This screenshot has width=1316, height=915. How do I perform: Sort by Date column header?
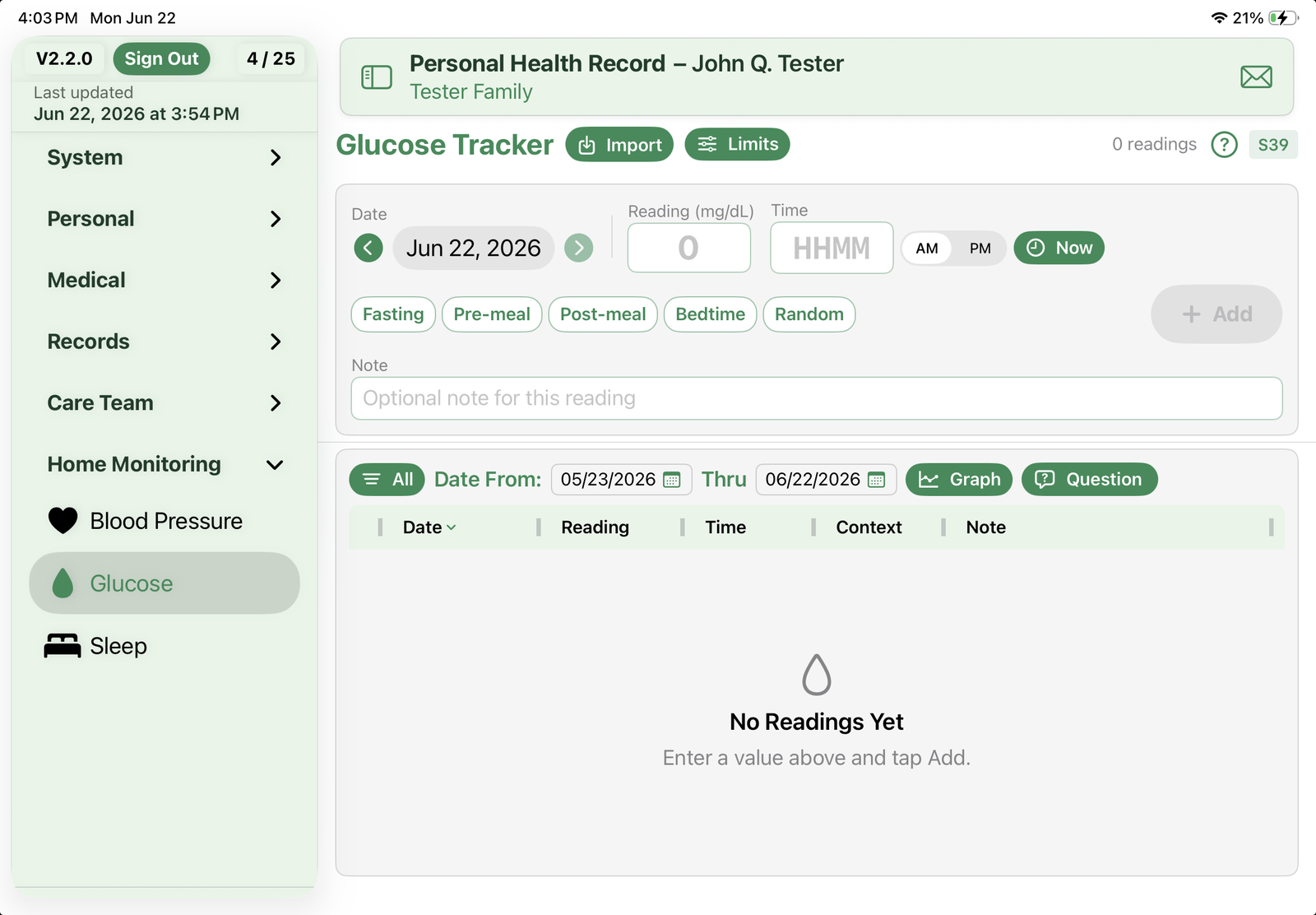[429, 527]
